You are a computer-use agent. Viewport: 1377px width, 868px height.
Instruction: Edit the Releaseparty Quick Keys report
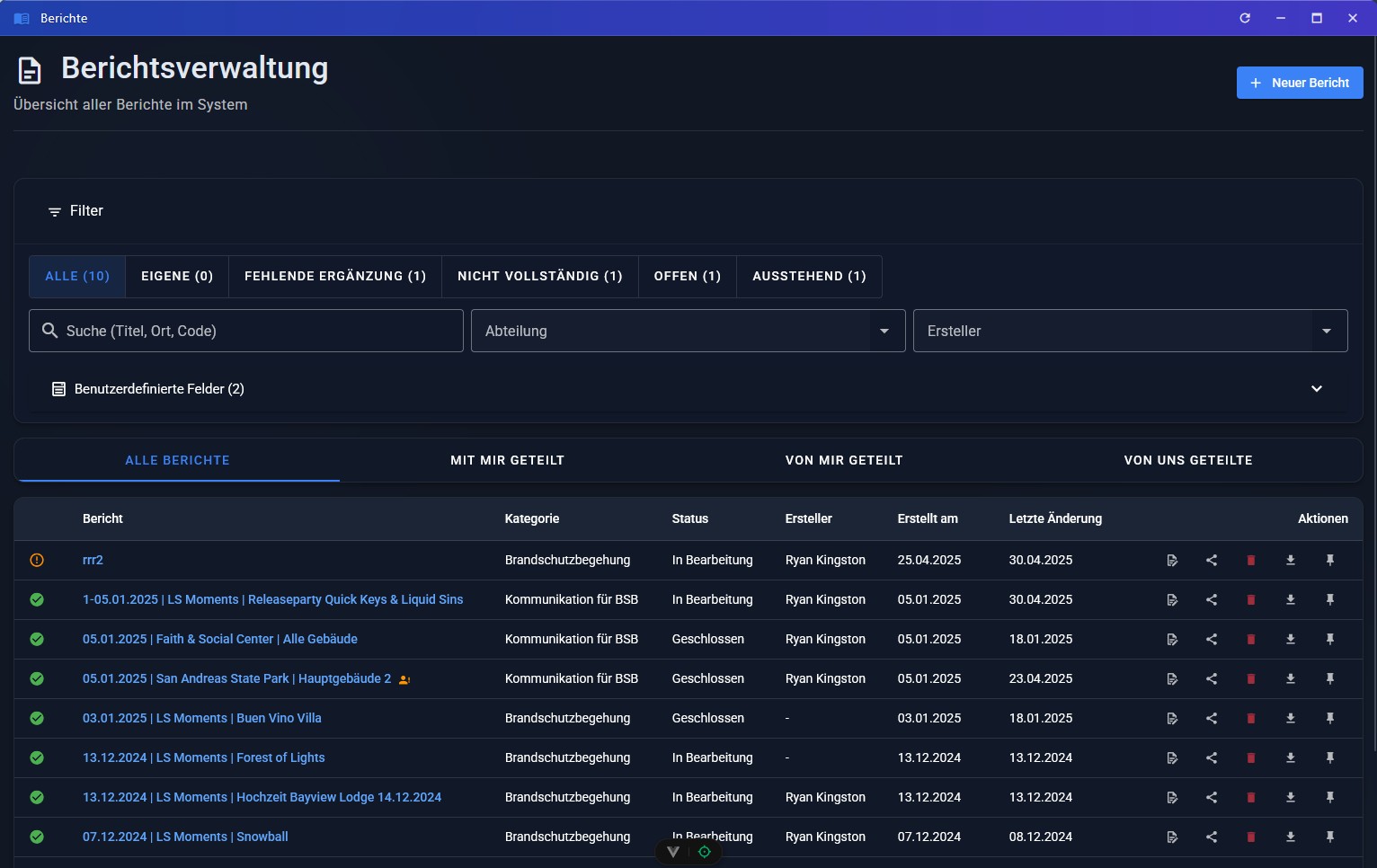pyautogui.click(x=1172, y=599)
